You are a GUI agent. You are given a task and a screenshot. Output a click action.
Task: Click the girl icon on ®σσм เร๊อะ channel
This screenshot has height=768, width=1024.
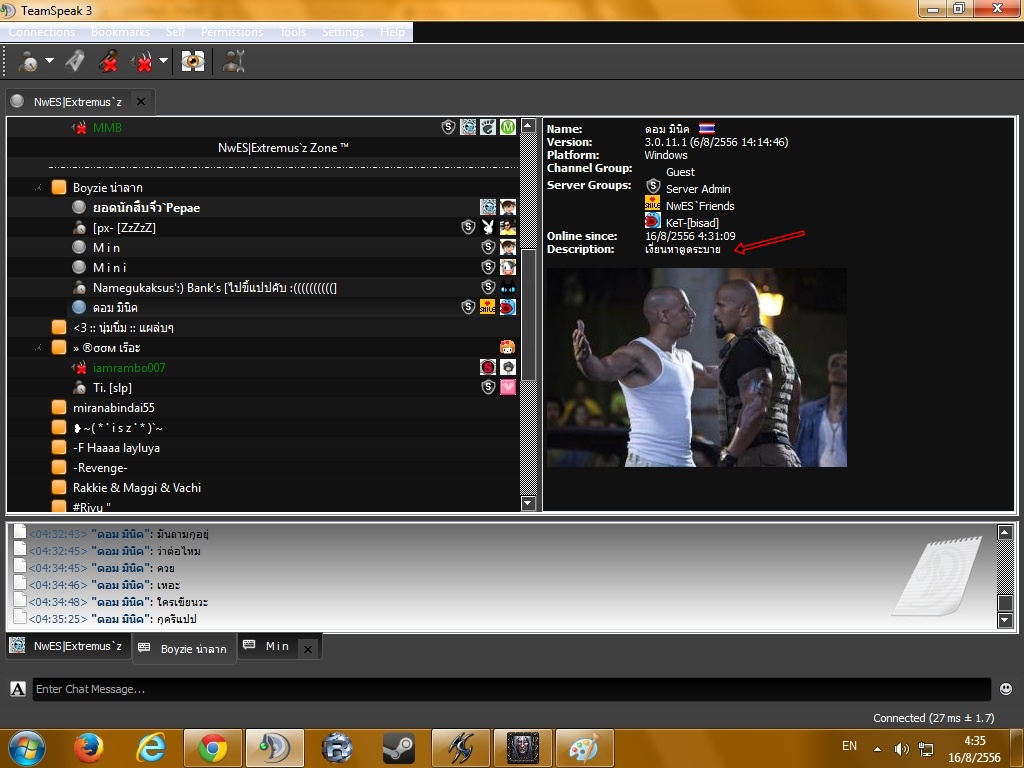(508, 347)
